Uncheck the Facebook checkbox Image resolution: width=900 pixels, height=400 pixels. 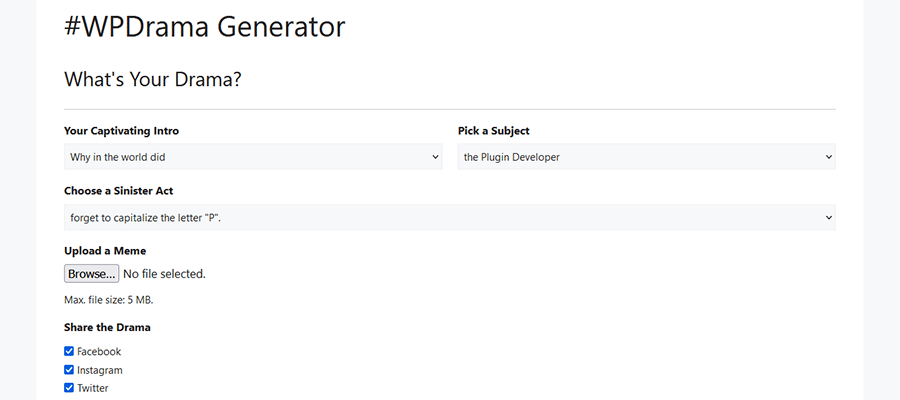tap(69, 351)
